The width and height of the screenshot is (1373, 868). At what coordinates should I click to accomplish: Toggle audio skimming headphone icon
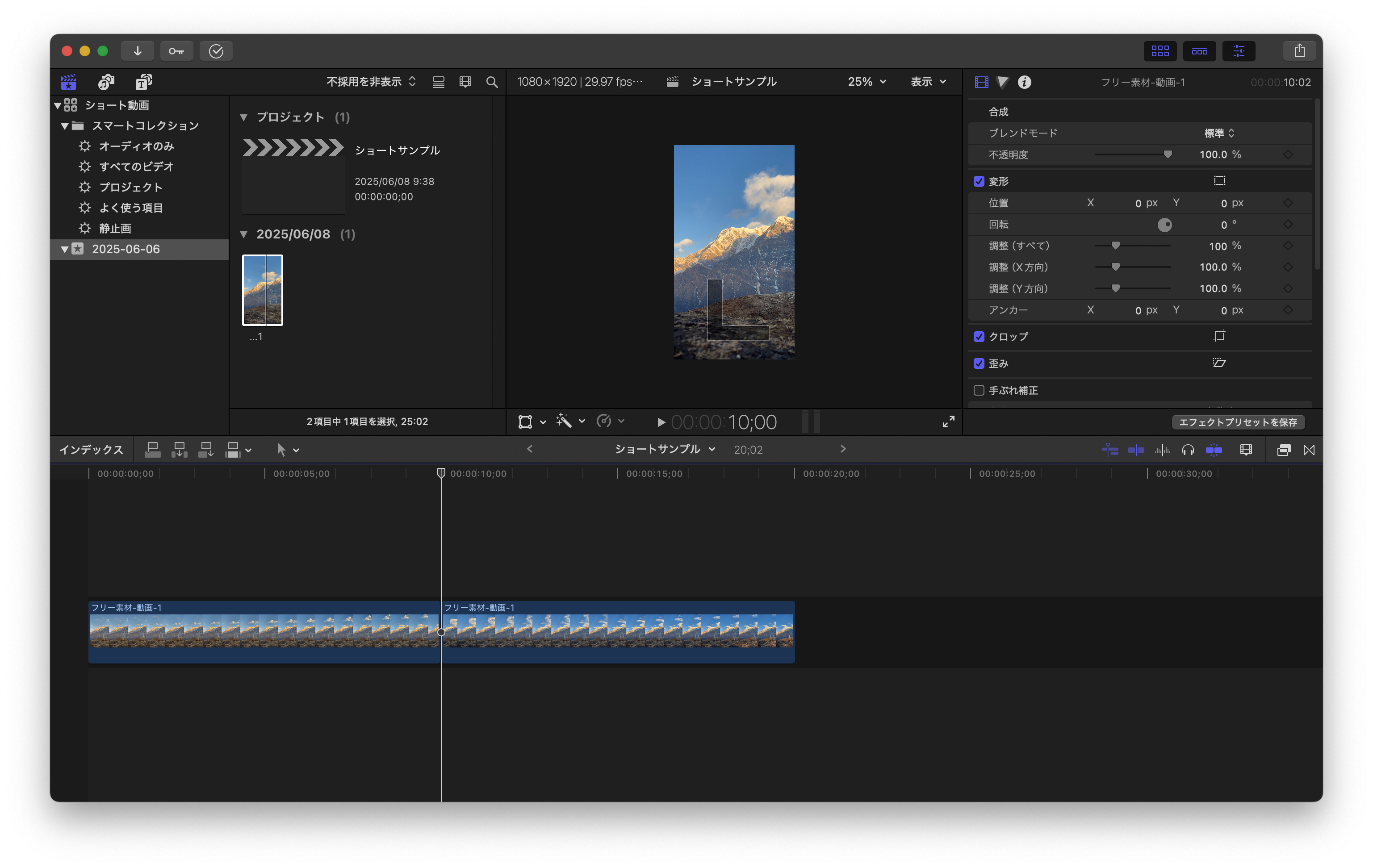[x=1188, y=450]
